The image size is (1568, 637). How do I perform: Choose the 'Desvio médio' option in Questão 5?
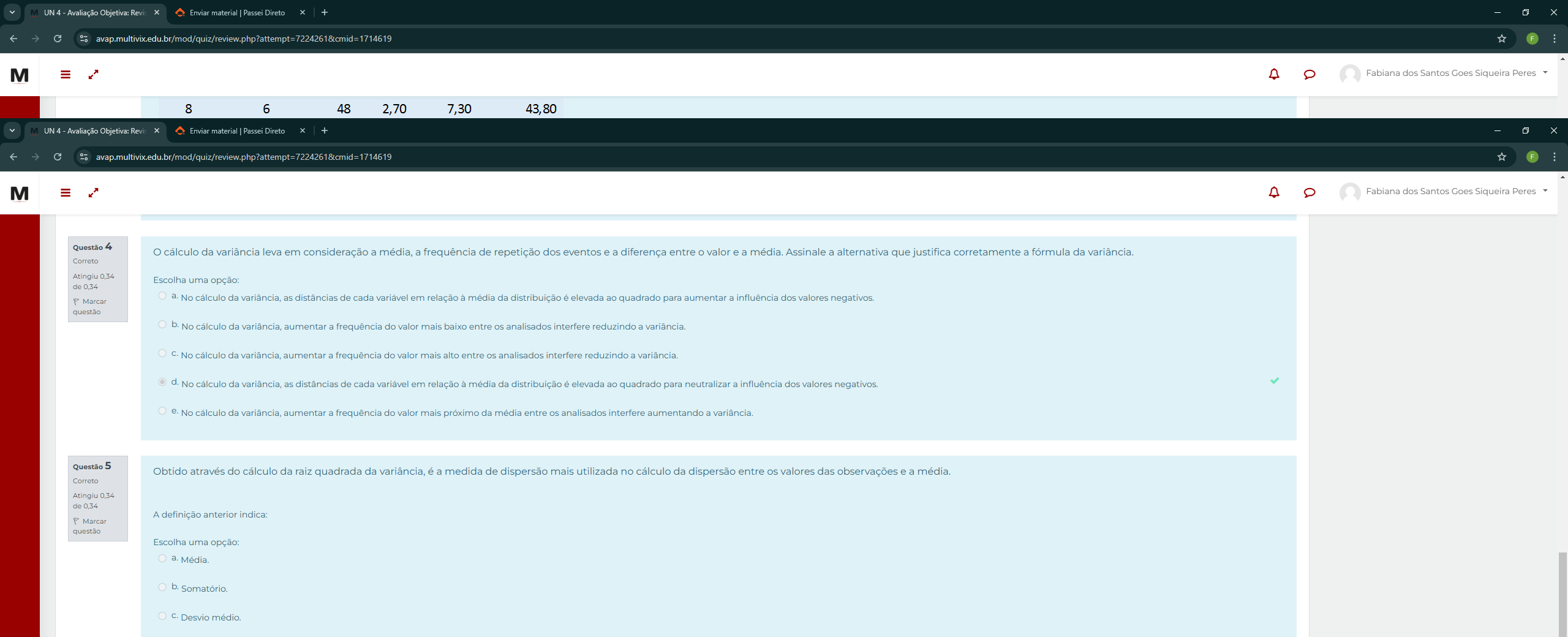point(162,616)
